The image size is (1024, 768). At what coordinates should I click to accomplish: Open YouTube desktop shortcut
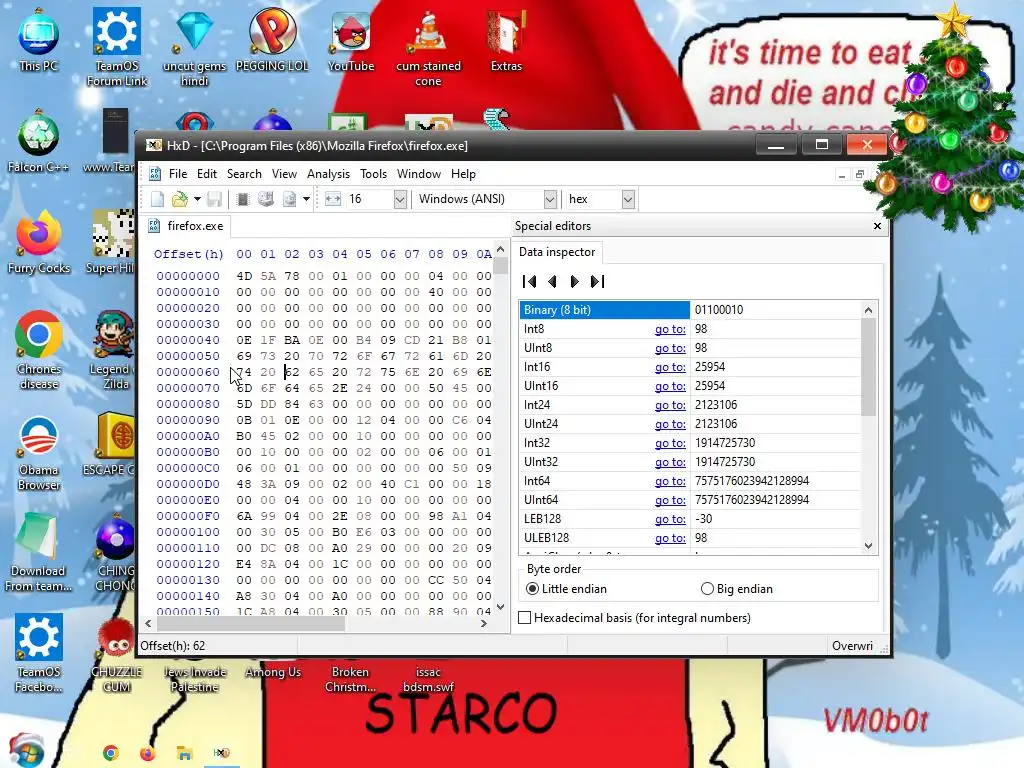click(351, 42)
